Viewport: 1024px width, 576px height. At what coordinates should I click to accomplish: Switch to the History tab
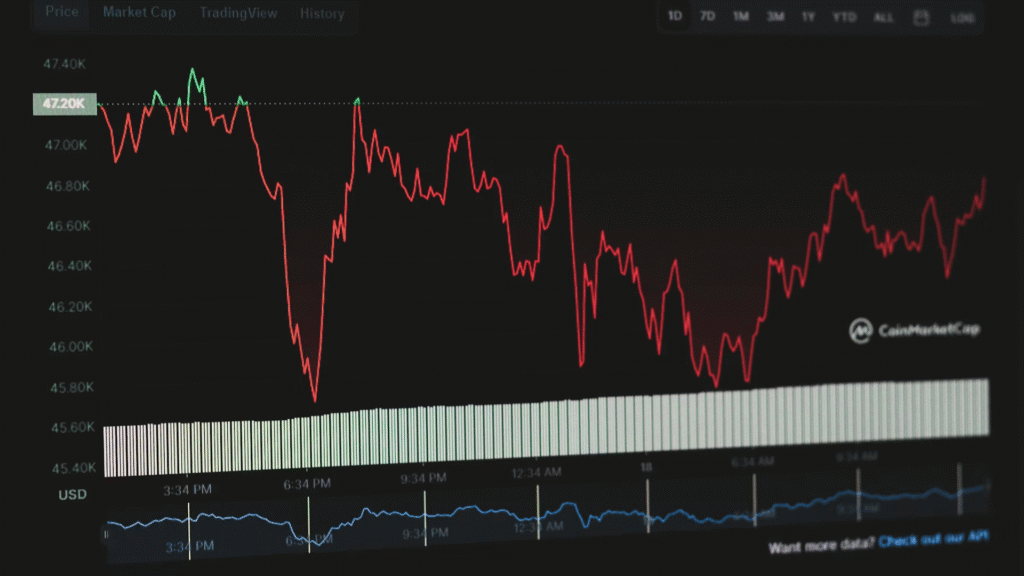coord(322,14)
